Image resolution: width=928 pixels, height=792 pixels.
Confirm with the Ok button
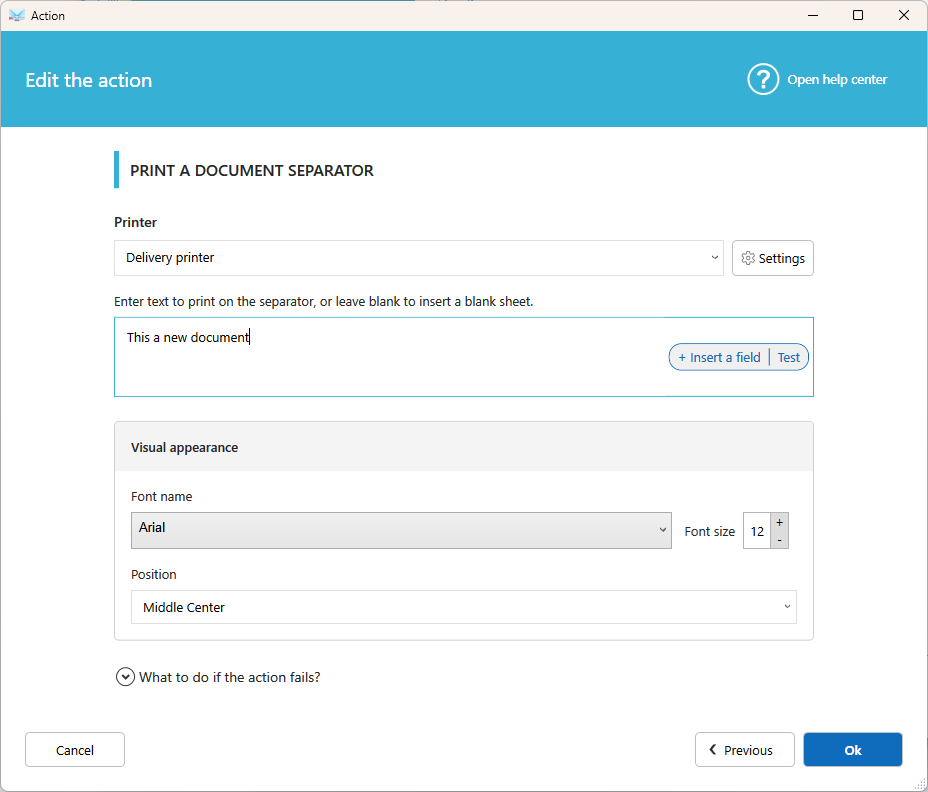852,750
